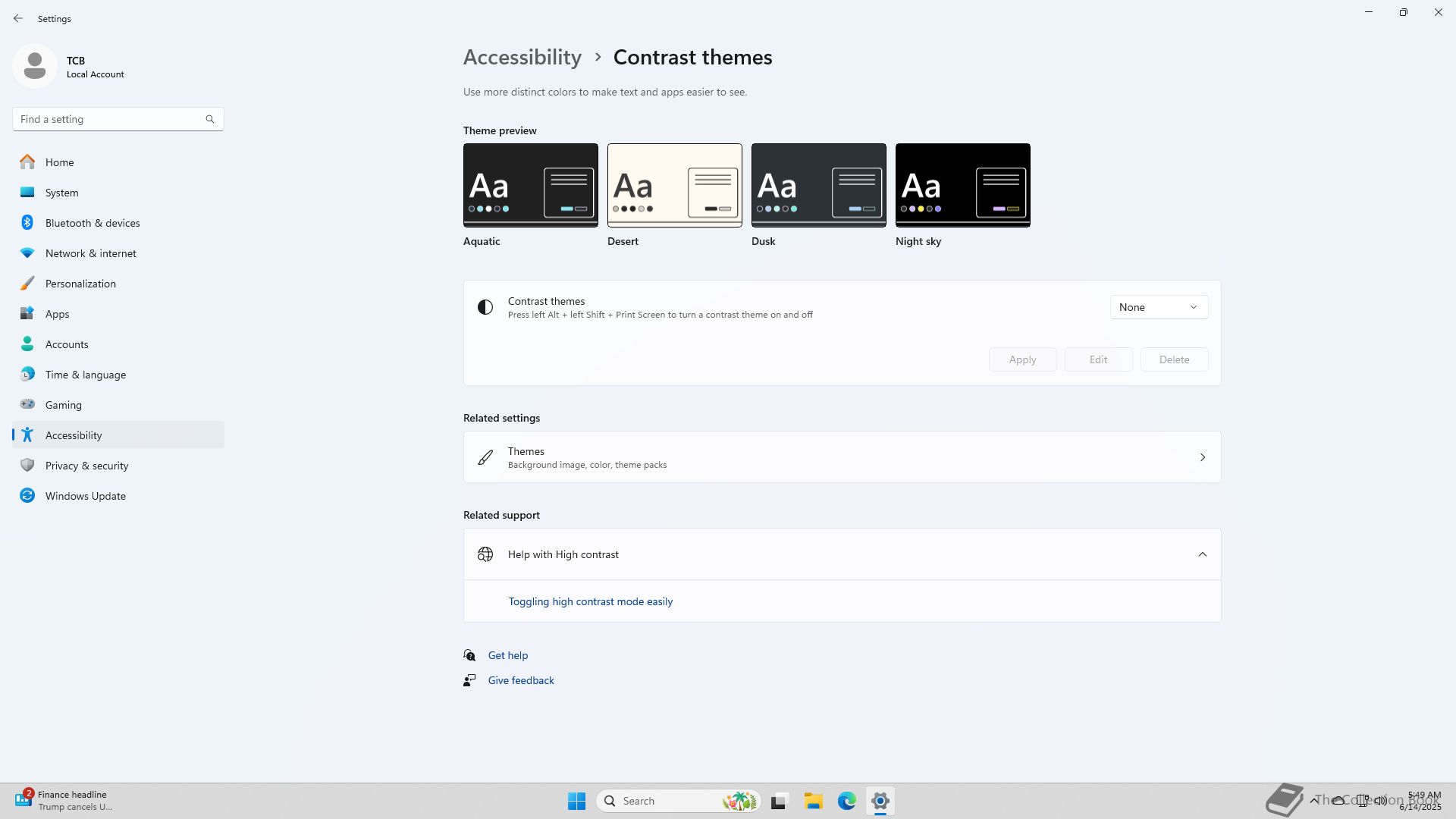The height and width of the screenshot is (819, 1456).
Task: Open the Themes related settings entry
Action: point(842,457)
